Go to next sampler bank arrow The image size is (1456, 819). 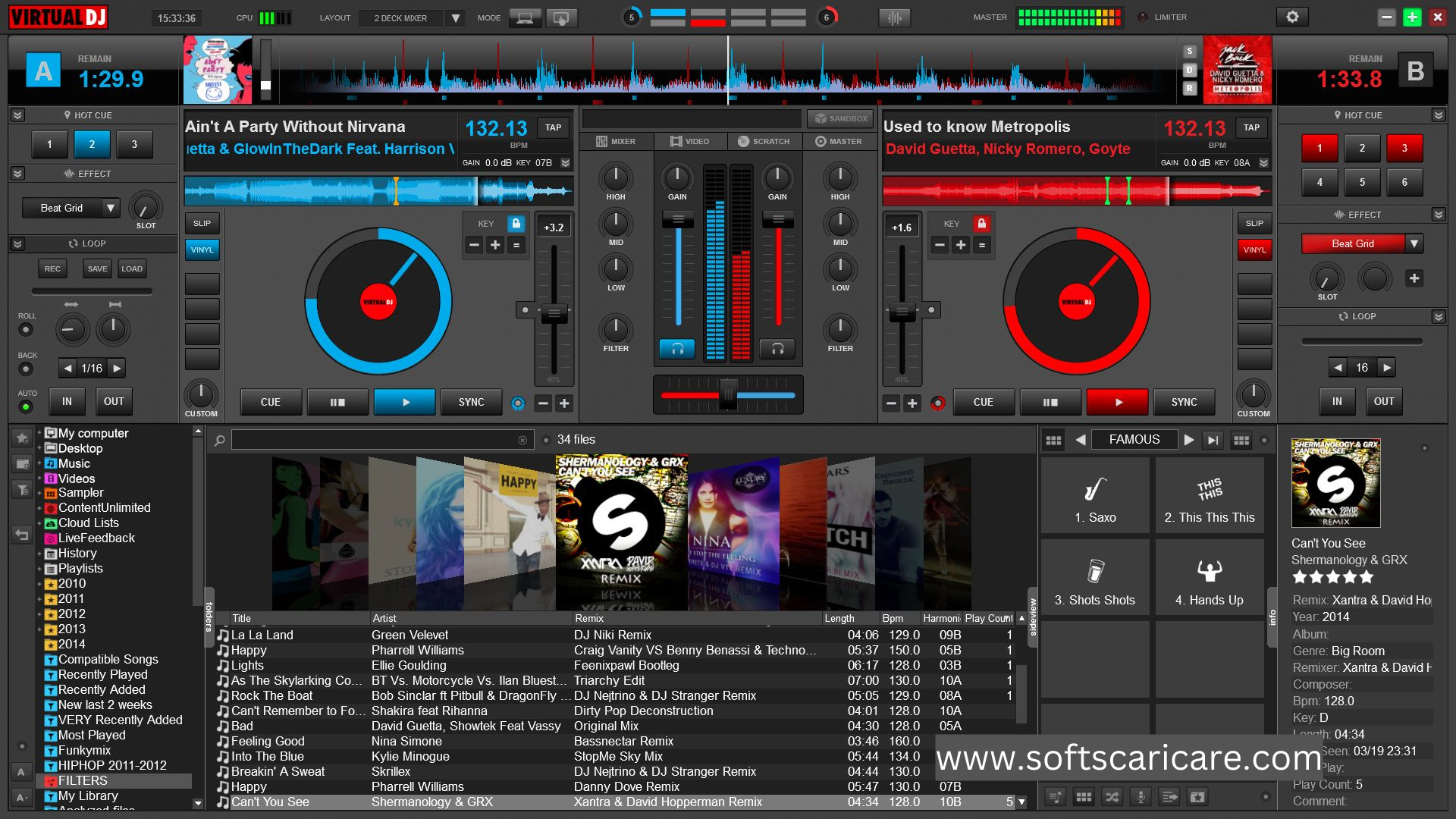pos(1189,440)
